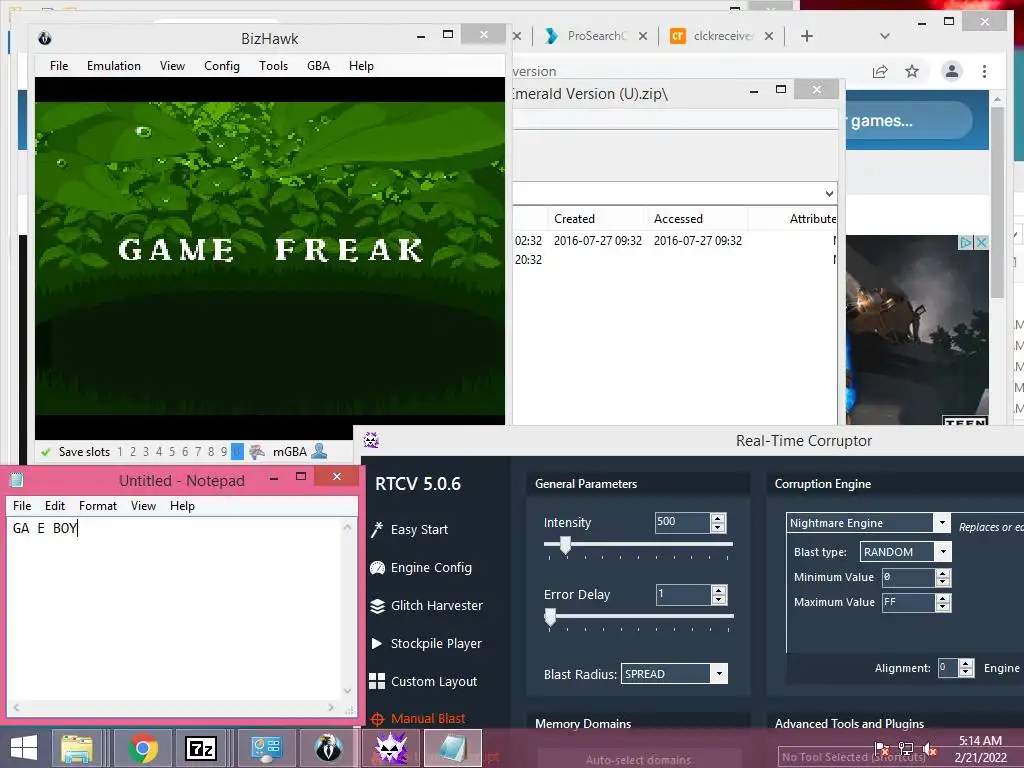Expand the 7-Zip address path dropdown
This screenshot has height=768, width=1024.
829,193
